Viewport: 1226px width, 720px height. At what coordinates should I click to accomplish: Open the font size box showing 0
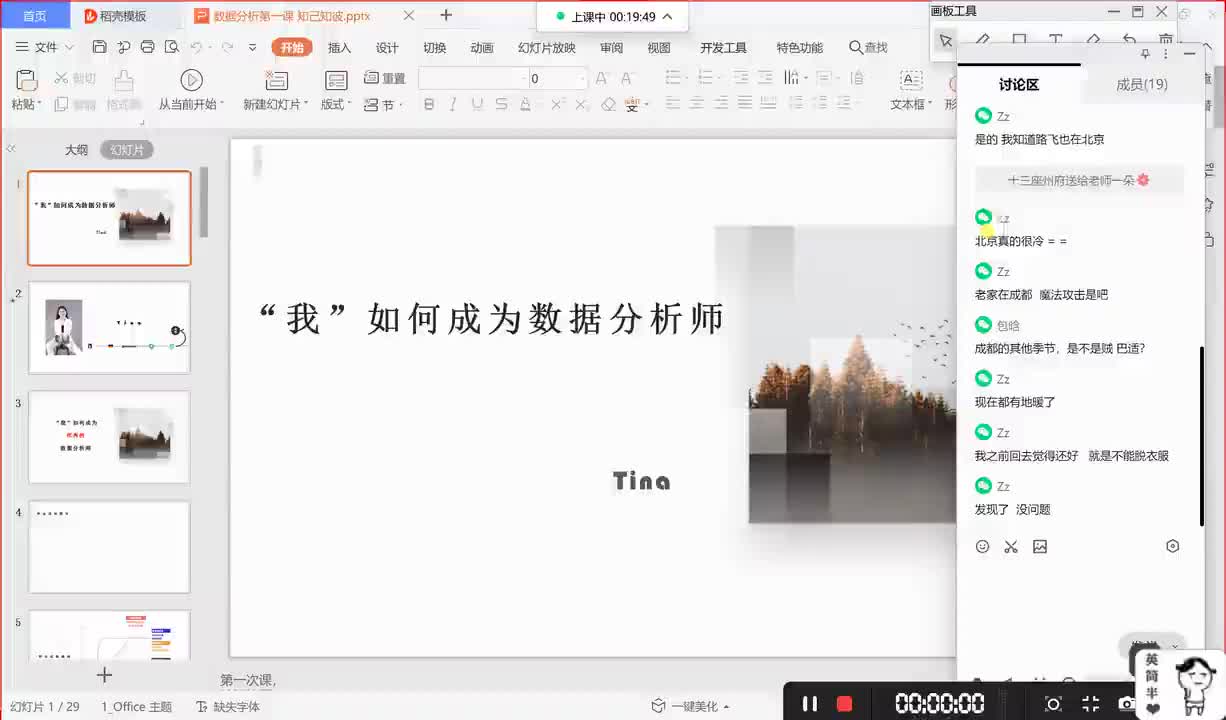click(557, 78)
